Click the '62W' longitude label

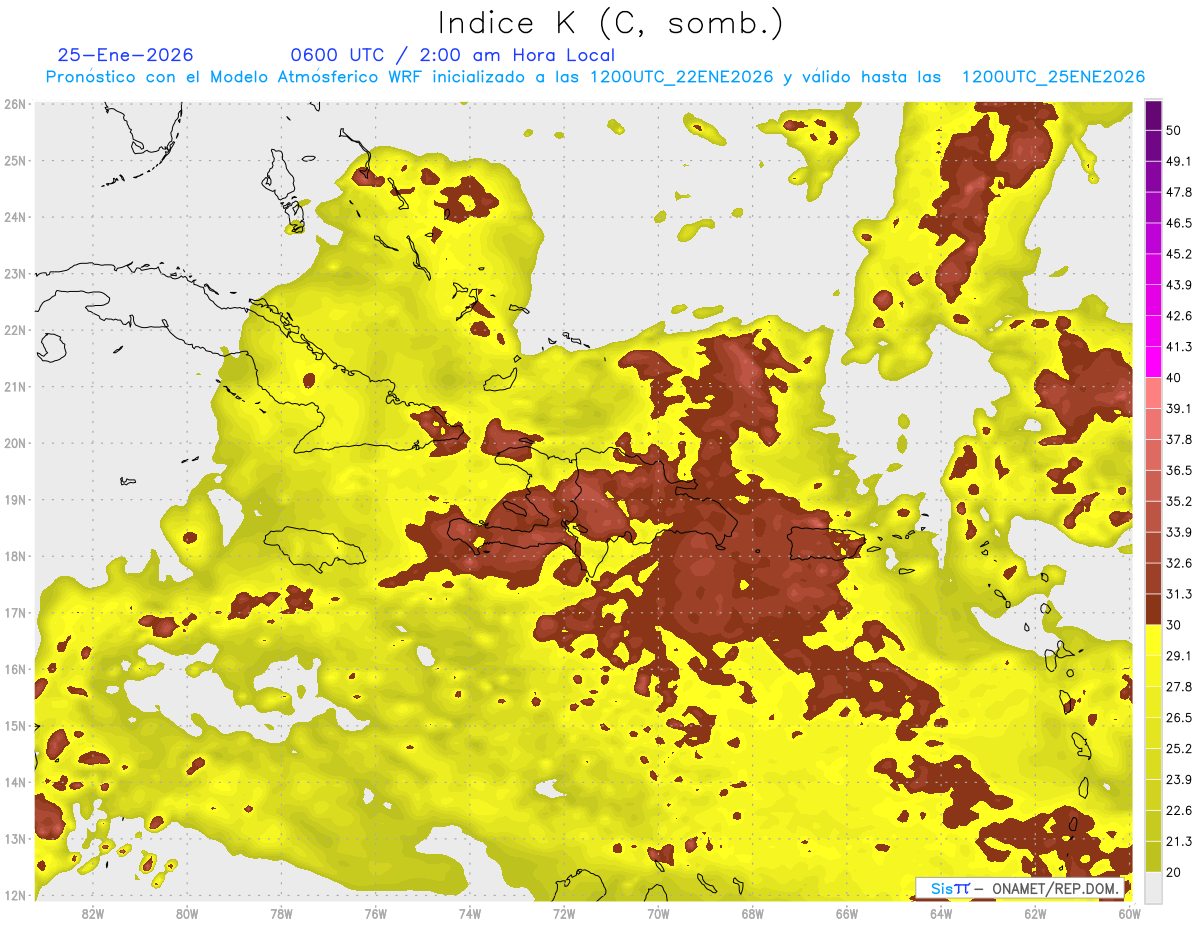click(x=1035, y=913)
